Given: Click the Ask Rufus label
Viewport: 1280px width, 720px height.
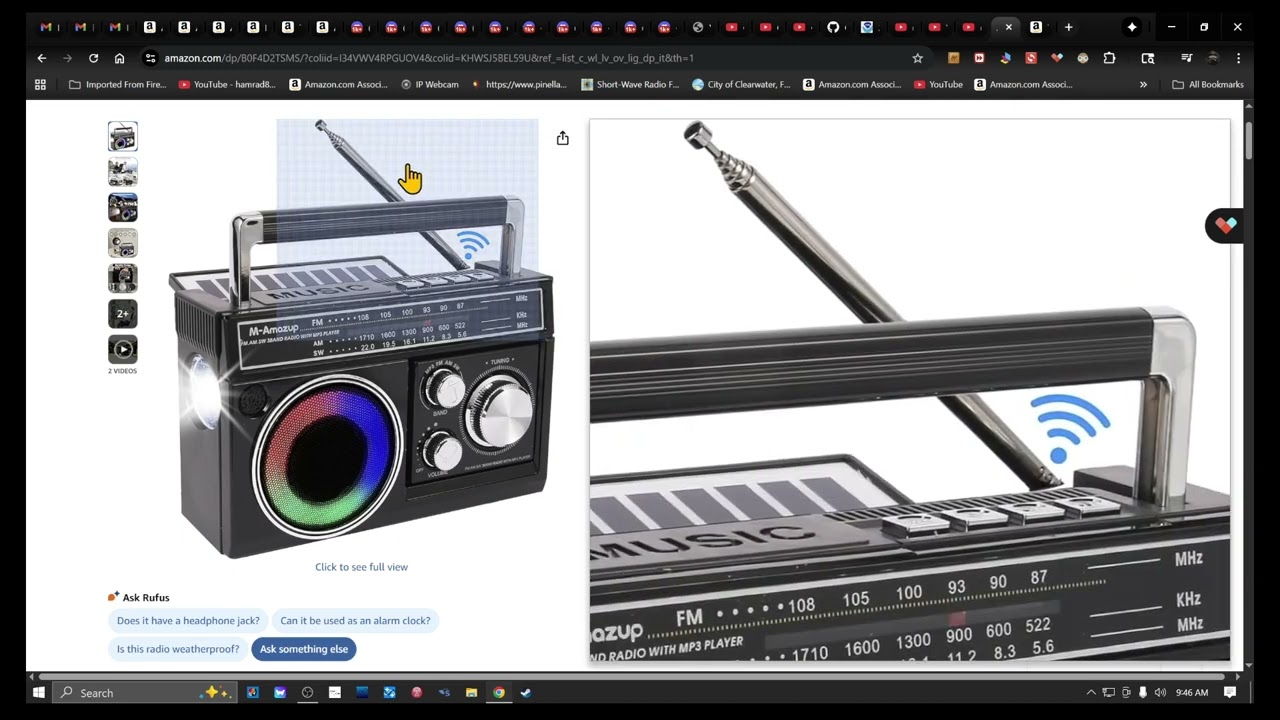Looking at the screenshot, I should pyautogui.click(x=139, y=597).
